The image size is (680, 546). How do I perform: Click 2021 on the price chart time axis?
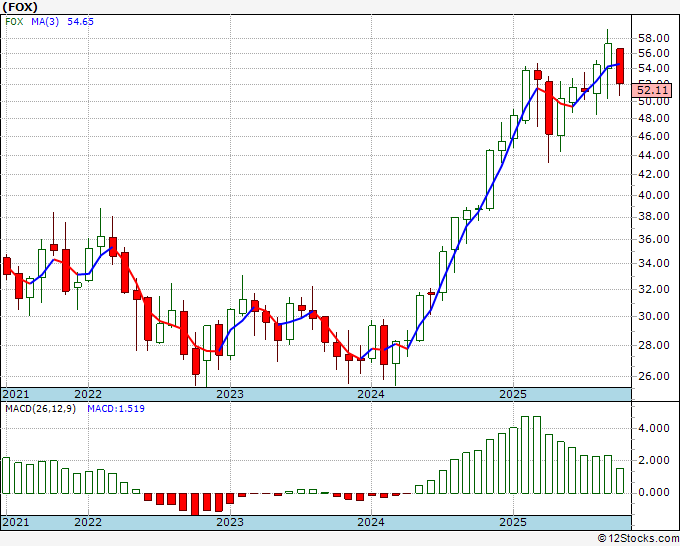[x=16, y=394]
